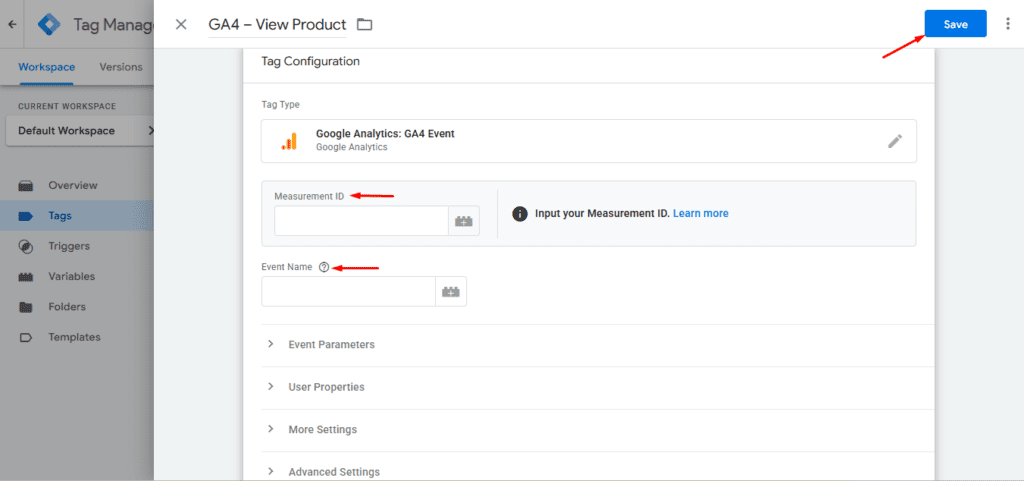The height and width of the screenshot is (481, 1024).
Task: Close the tag editor with X icon
Action: (x=182, y=25)
